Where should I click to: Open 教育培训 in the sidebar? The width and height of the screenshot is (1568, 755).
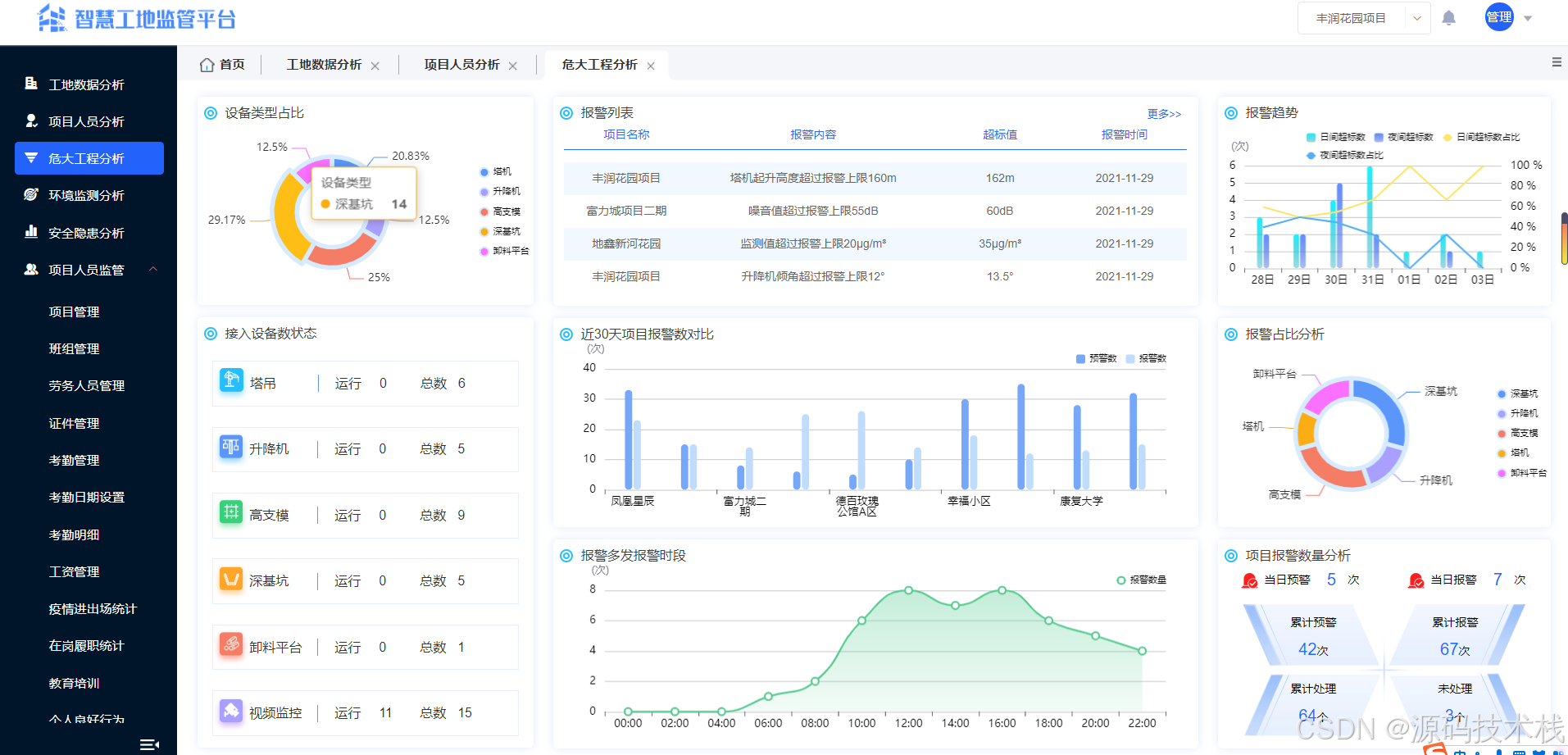click(x=74, y=683)
